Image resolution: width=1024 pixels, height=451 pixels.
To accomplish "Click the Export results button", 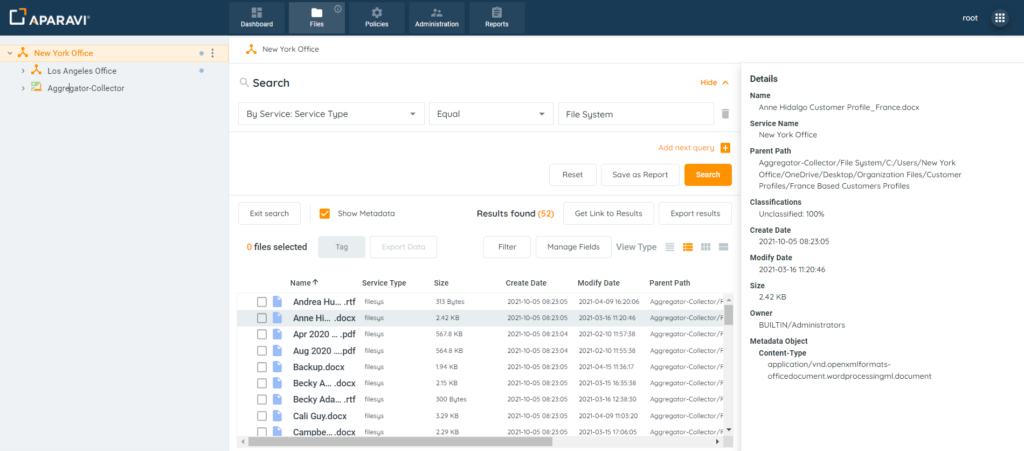I will coord(695,213).
